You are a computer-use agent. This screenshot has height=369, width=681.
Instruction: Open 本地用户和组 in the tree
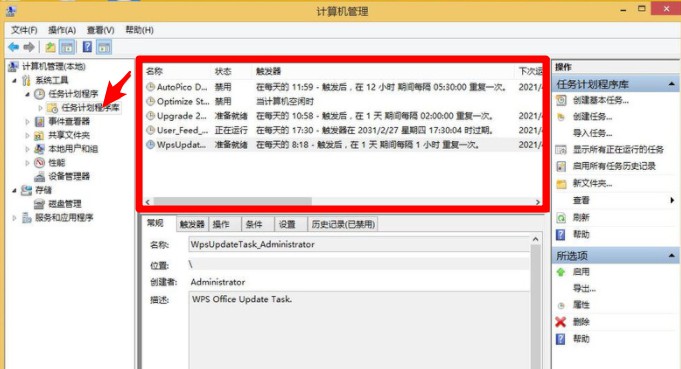(73, 149)
